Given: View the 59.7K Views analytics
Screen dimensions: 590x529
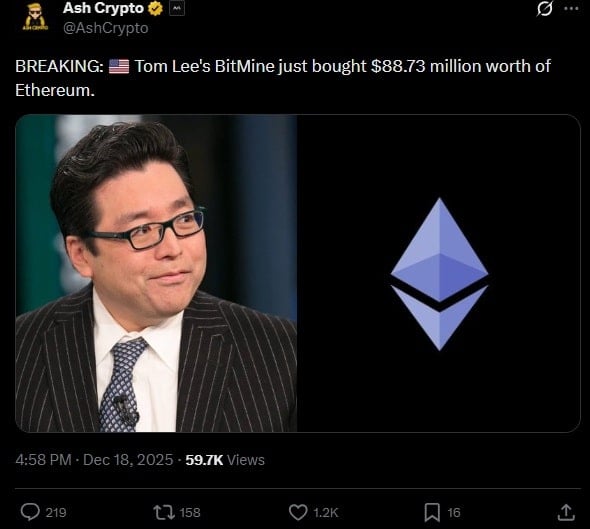Looking at the screenshot, I should 225,460.
